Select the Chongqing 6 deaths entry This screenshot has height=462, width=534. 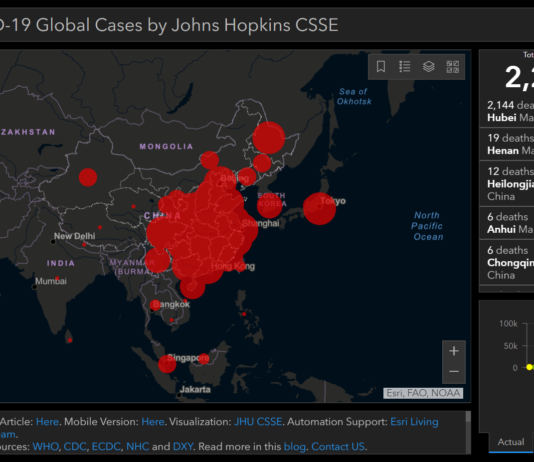point(506,262)
